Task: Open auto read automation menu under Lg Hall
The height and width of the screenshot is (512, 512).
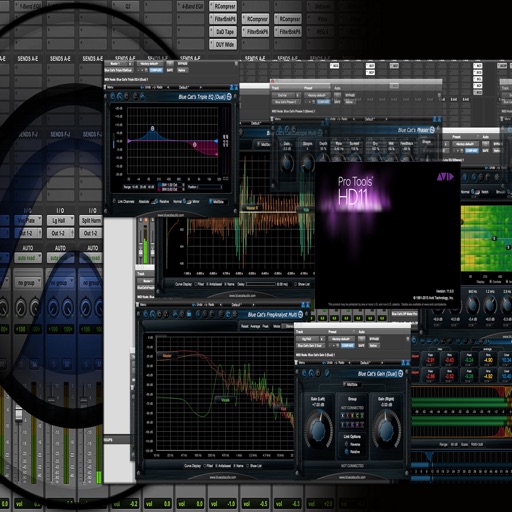Action: pos(60,258)
